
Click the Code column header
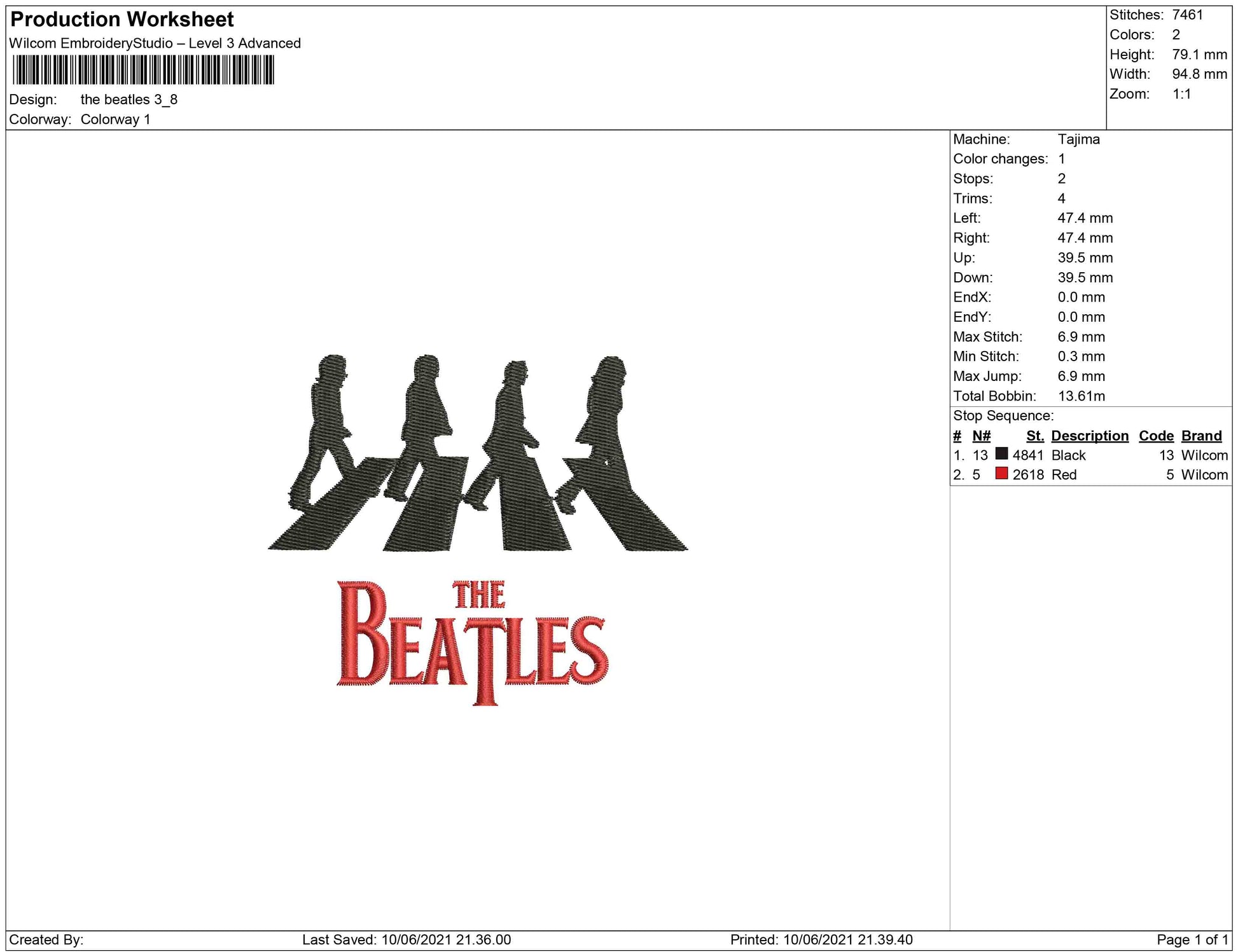(x=1155, y=436)
